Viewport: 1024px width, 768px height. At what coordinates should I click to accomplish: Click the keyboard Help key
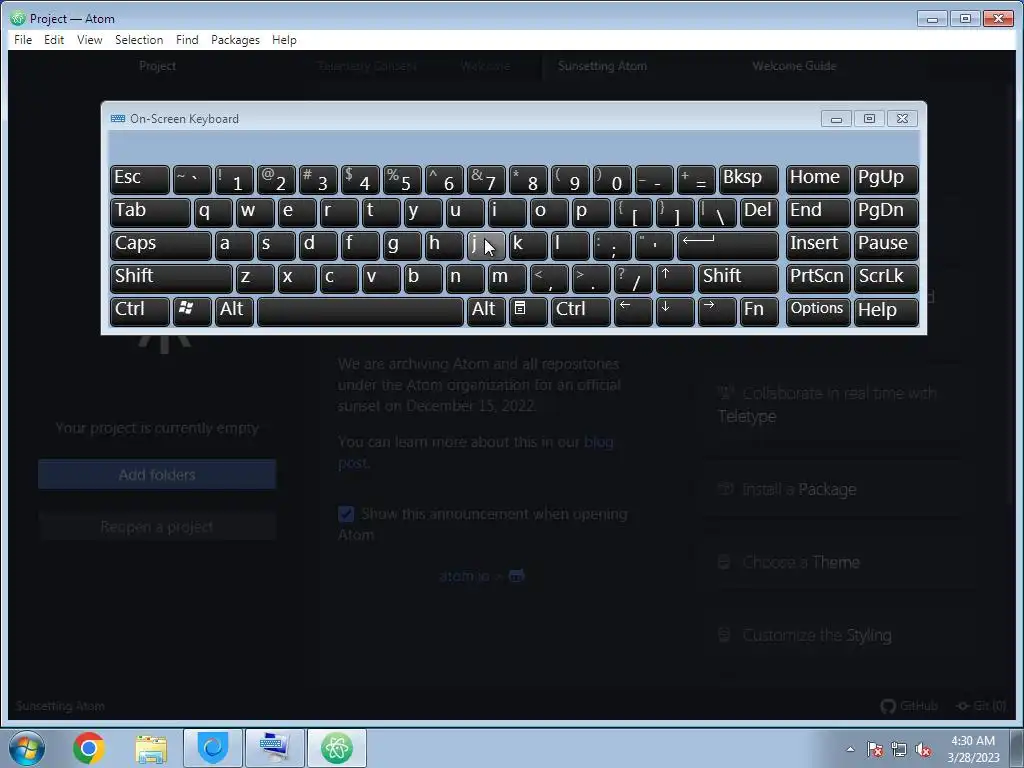coord(886,311)
